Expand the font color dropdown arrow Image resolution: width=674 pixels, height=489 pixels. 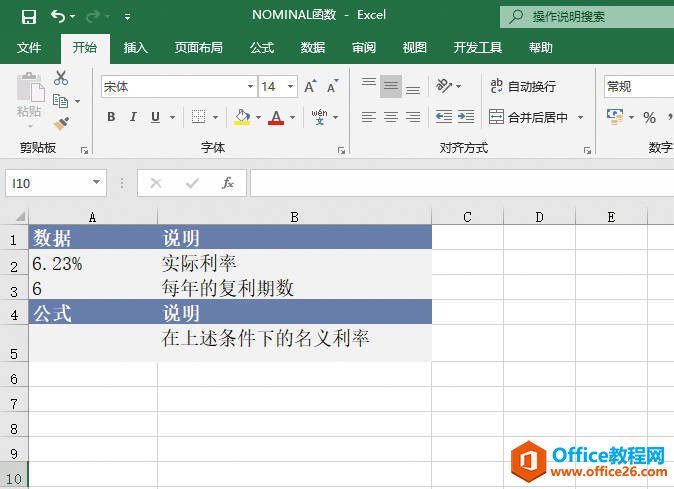coord(292,117)
